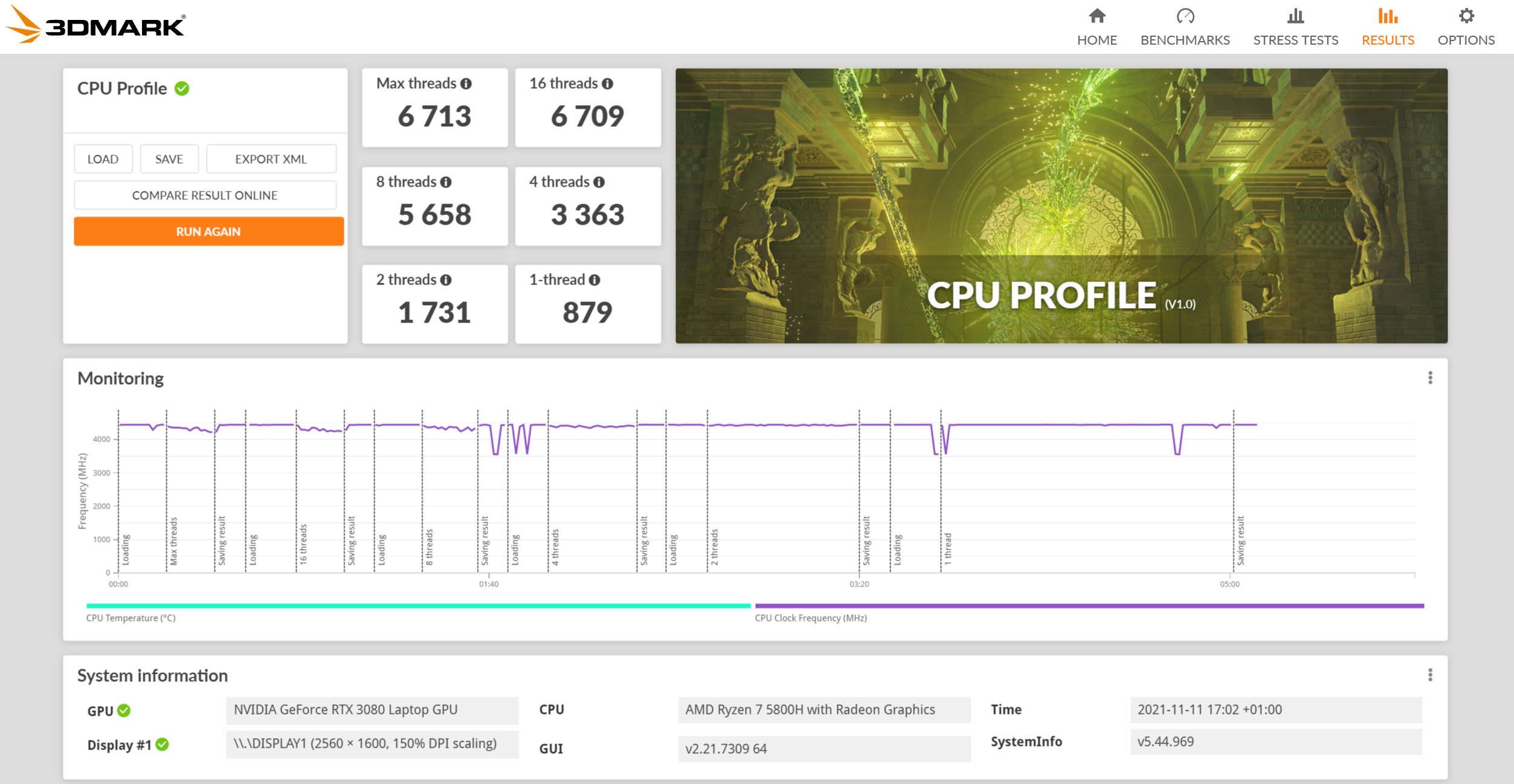This screenshot has width=1514, height=784.
Task: Click the DISPLAY1 resolution field
Action: [x=372, y=744]
